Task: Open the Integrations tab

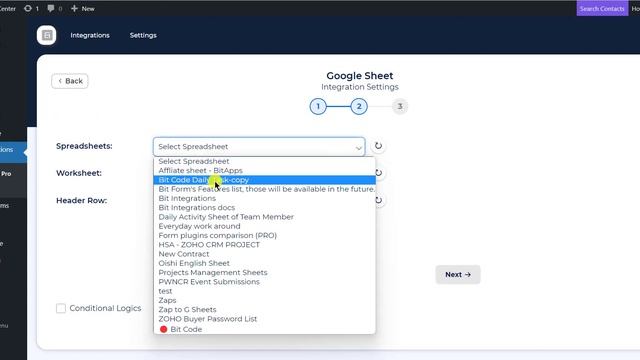Action: click(x=90, y=35)
